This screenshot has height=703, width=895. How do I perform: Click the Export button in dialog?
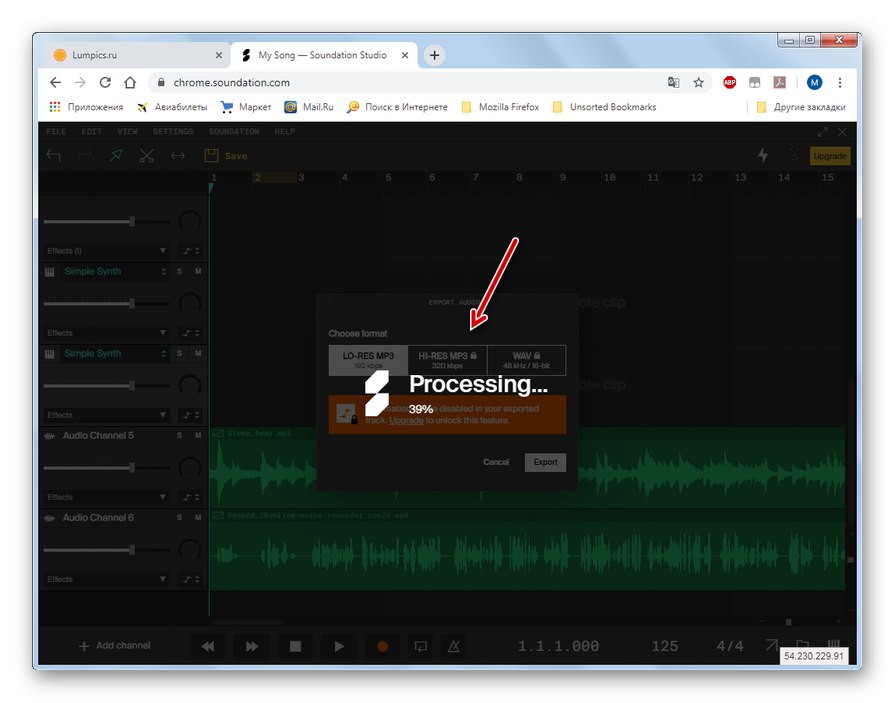(545, 462)
